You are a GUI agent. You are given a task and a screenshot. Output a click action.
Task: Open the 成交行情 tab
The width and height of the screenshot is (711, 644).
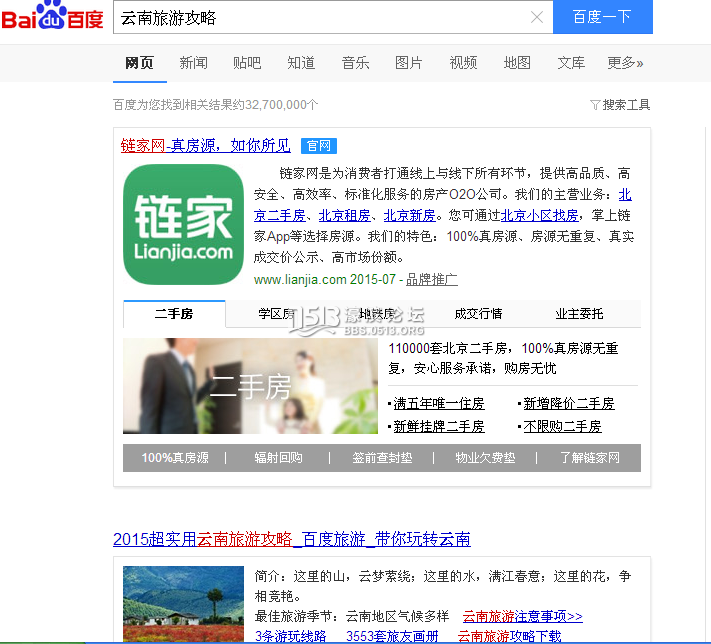pyautogui.click(x=478, y=314)
